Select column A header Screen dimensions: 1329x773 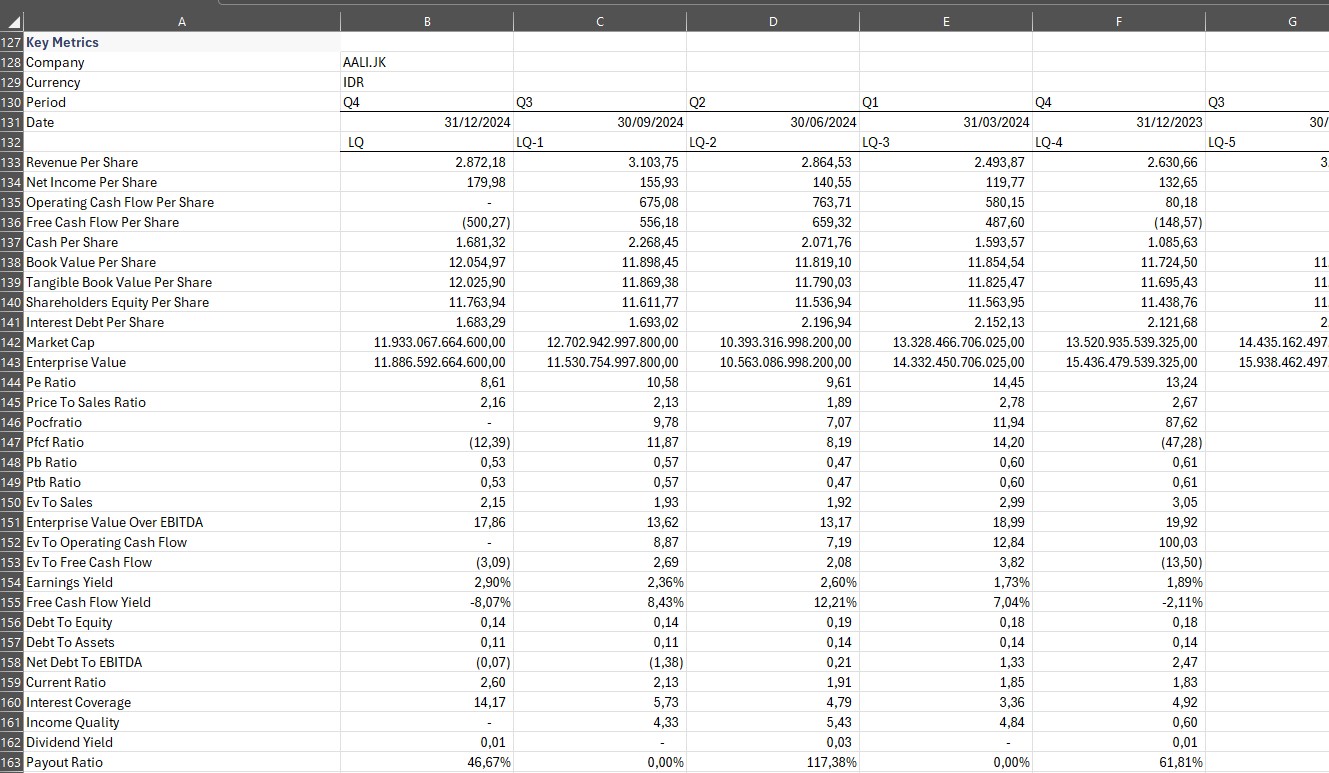tap(181, 21)
